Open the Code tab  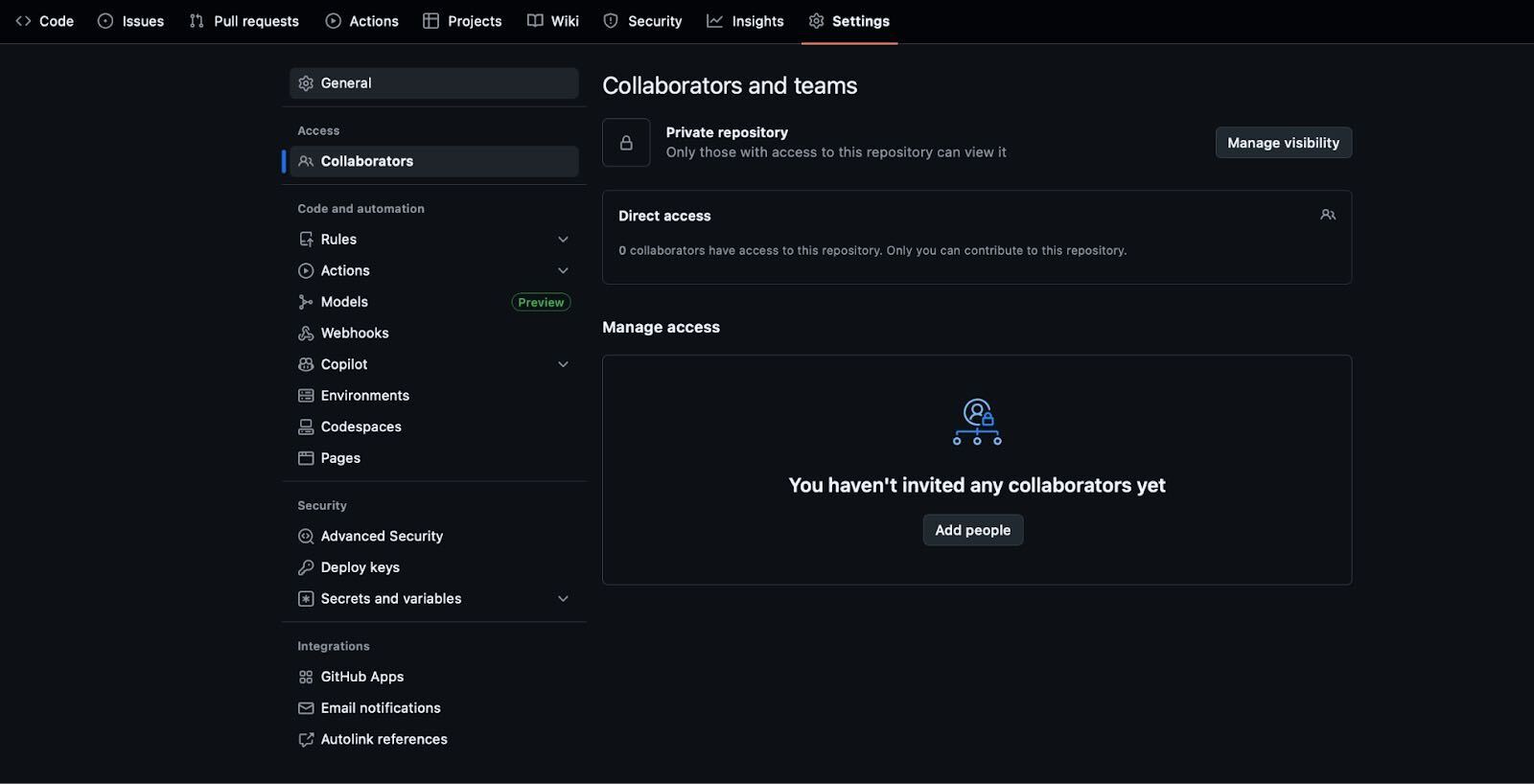(x=45, y=21)
